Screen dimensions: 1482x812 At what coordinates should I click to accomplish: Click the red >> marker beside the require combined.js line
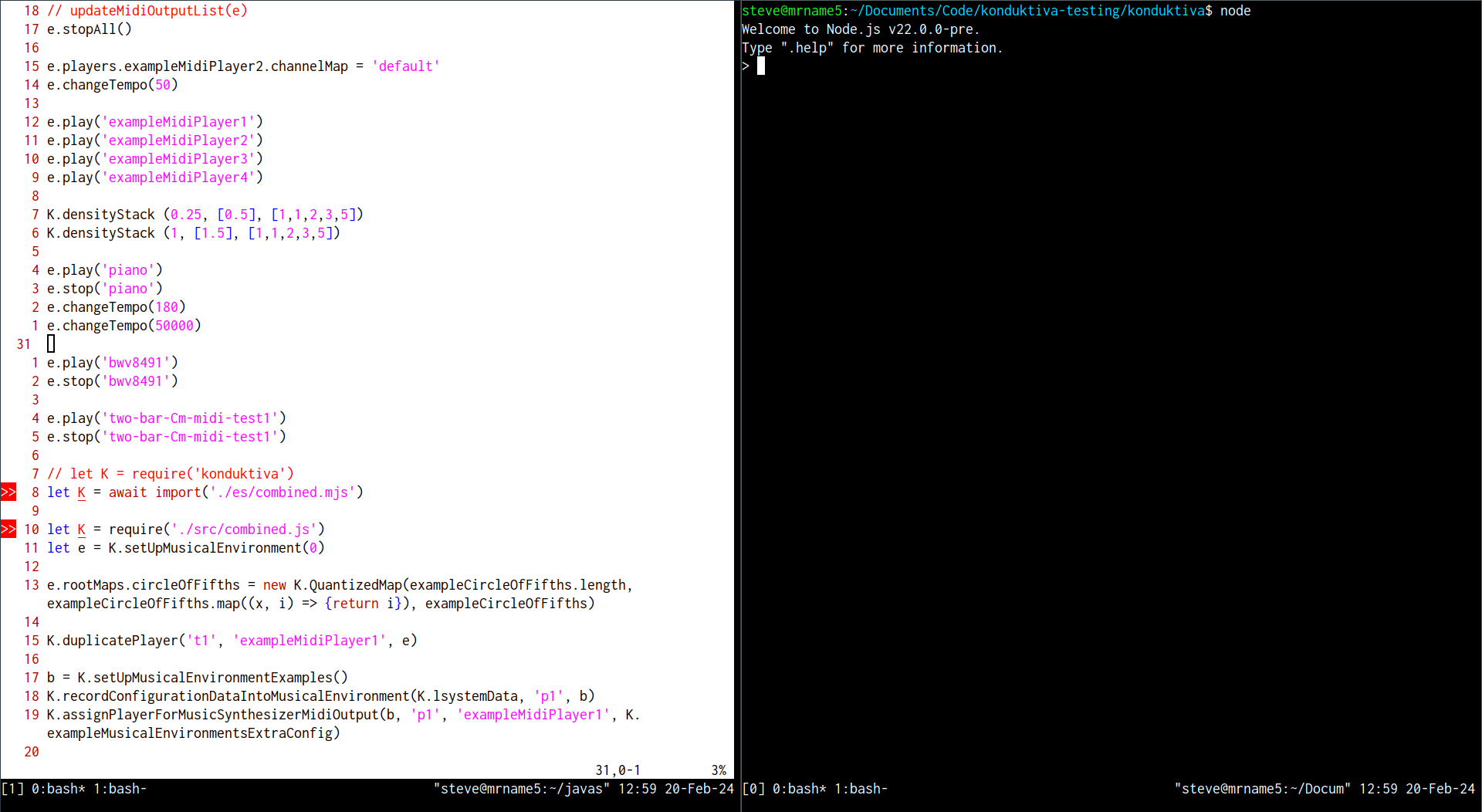8,529
